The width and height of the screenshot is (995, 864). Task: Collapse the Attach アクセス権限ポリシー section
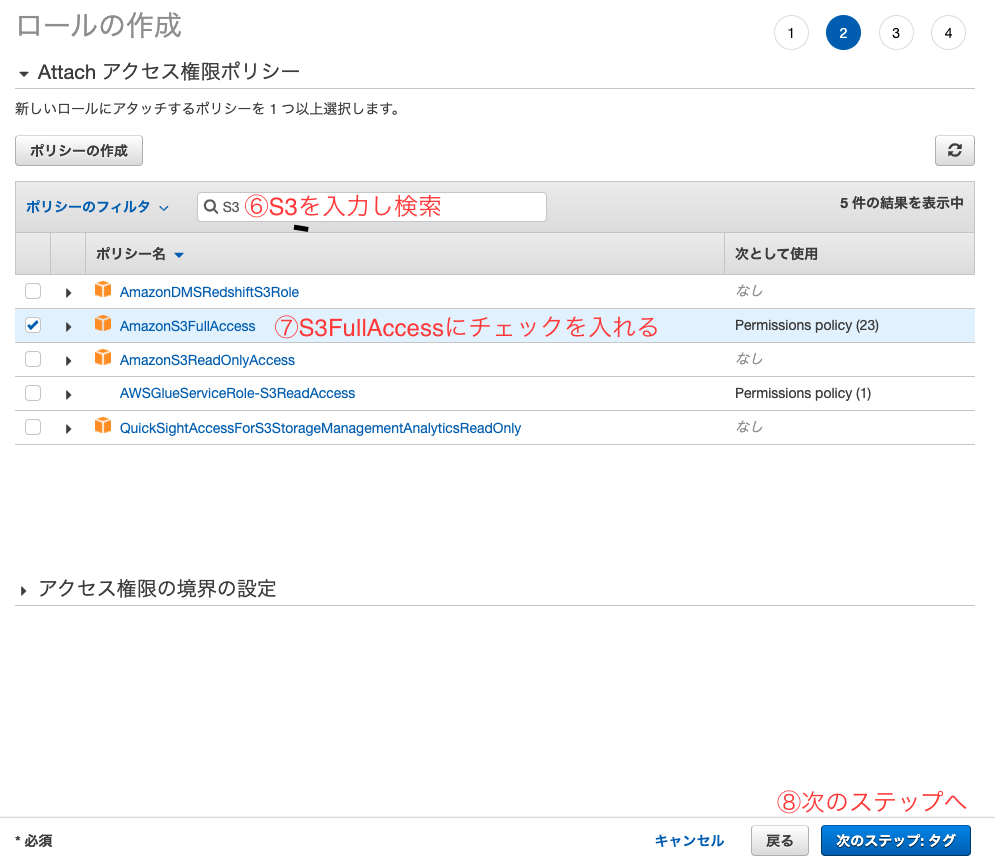pos(24,74)
